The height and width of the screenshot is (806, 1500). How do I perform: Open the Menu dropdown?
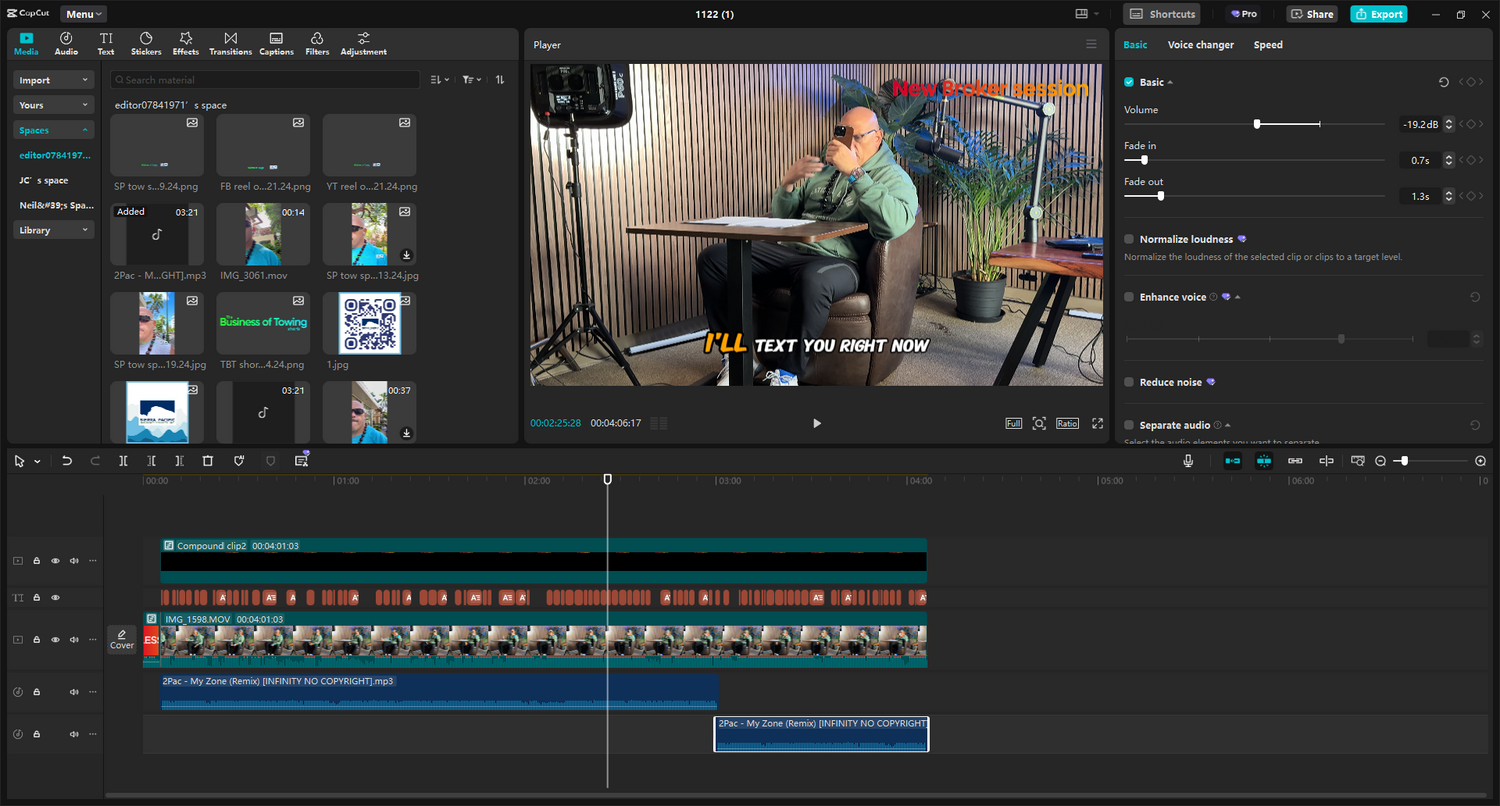83,14
